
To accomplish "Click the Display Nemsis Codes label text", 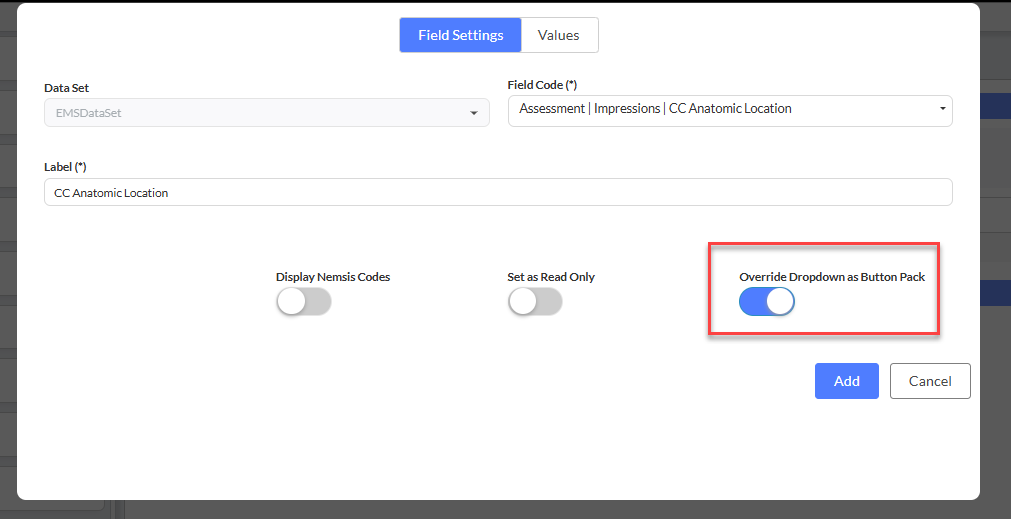I will coord(333,277).
